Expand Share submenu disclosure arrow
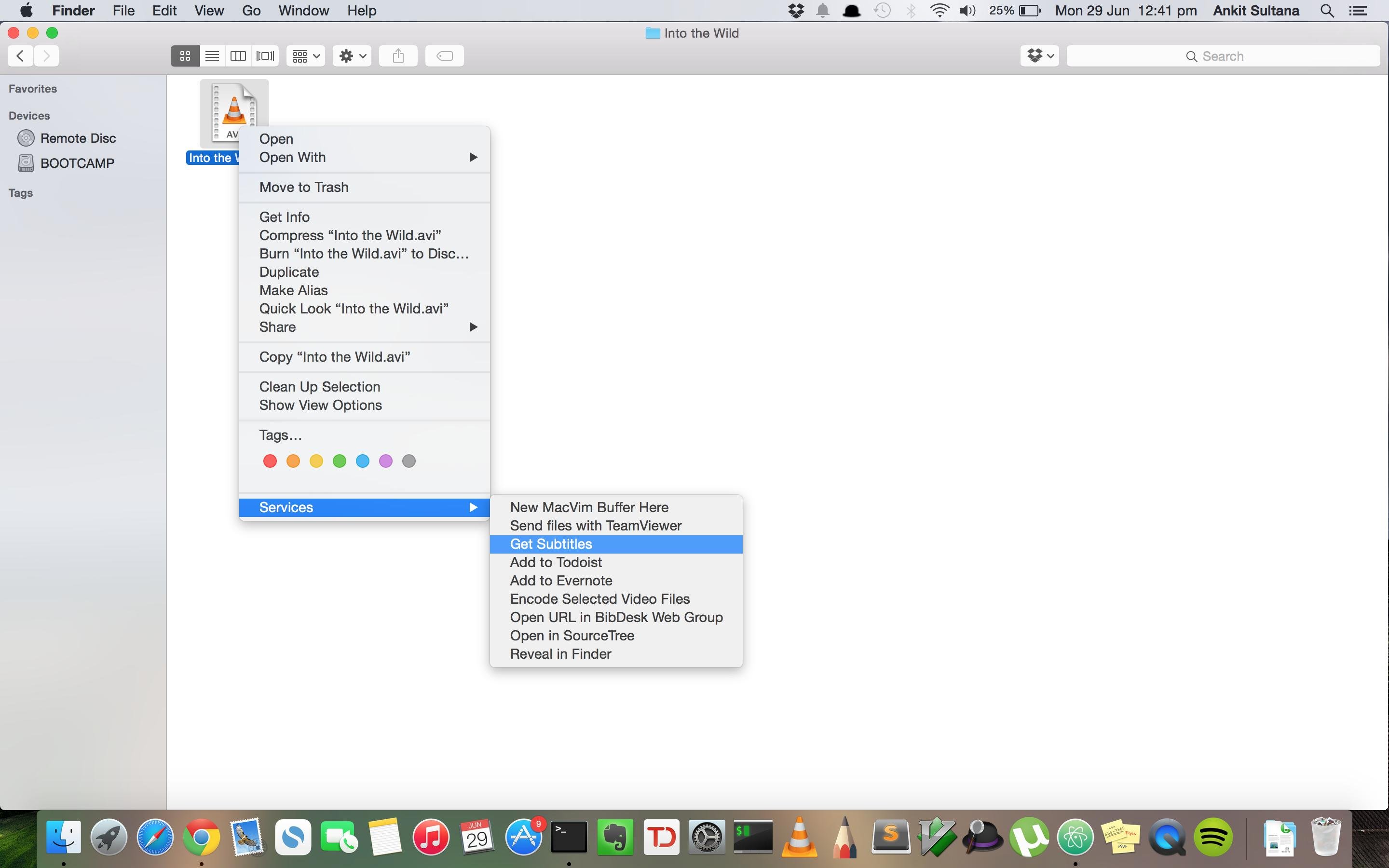Viewport: 1389px width, 868px height. pos(473,327)
